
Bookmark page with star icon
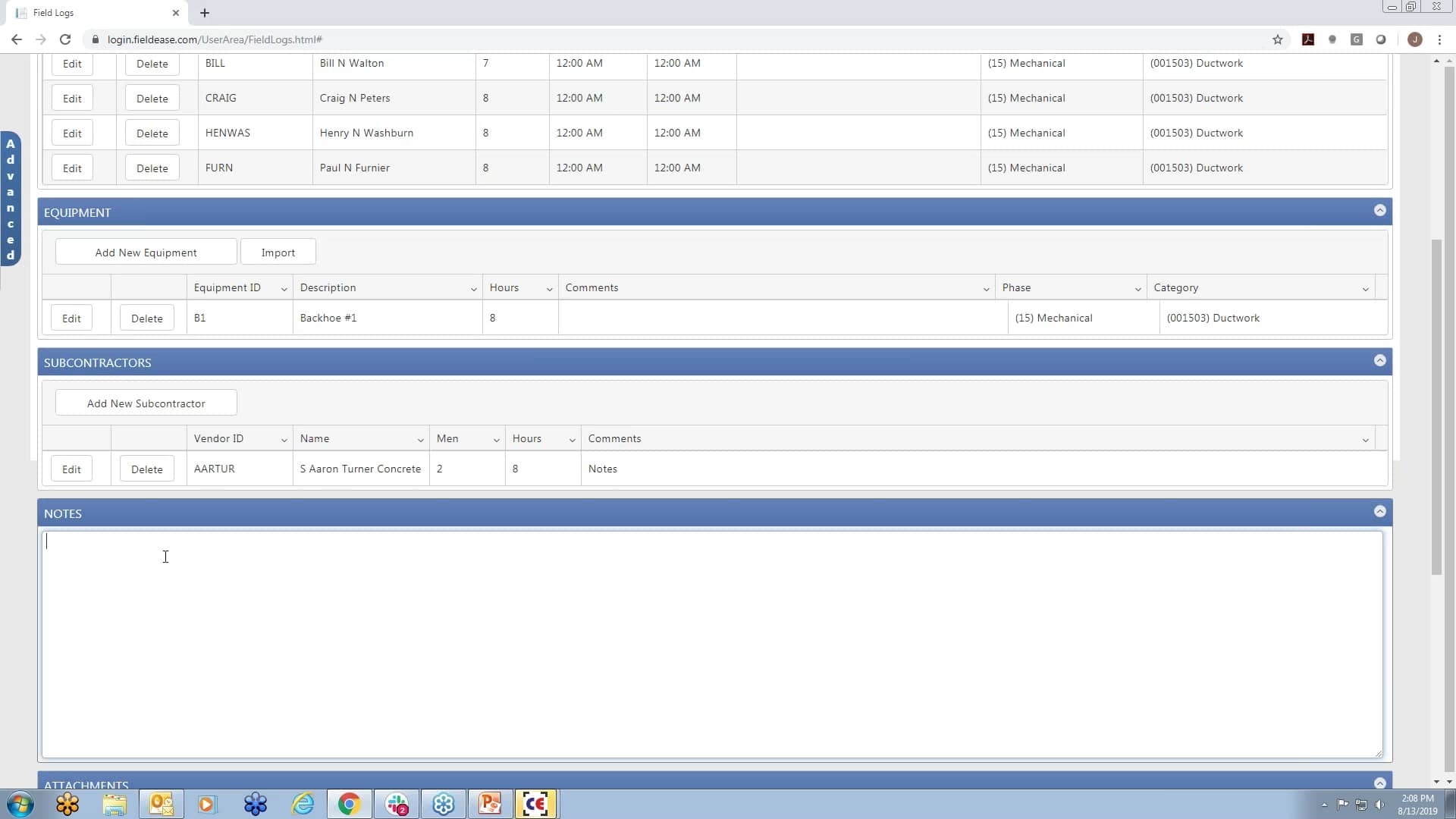(x=1277, y=39)
